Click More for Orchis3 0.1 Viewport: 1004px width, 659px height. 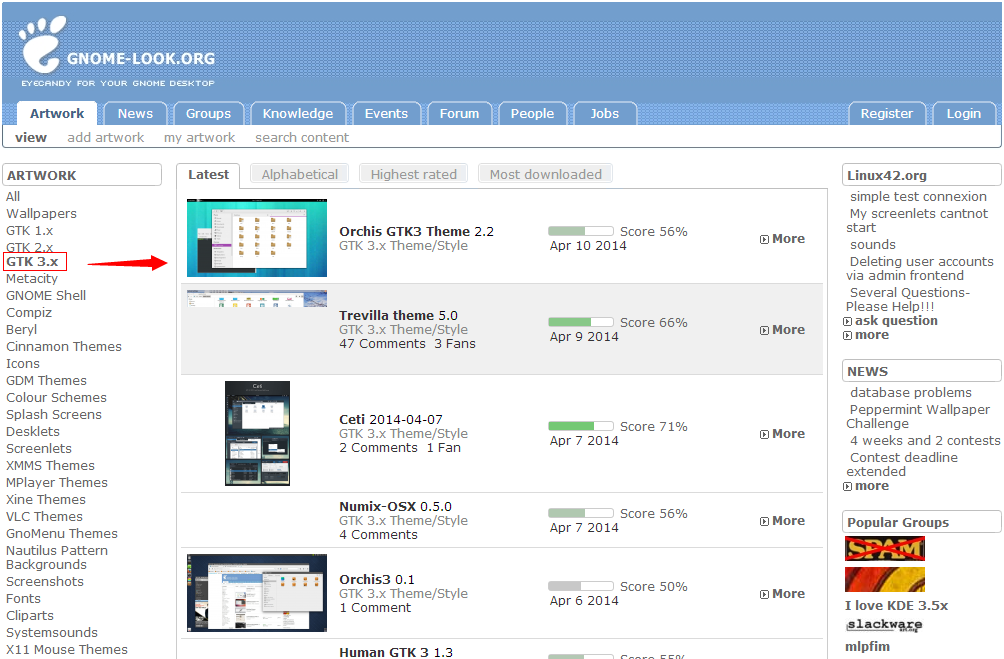pyautogui.click(x=782, y=594)
